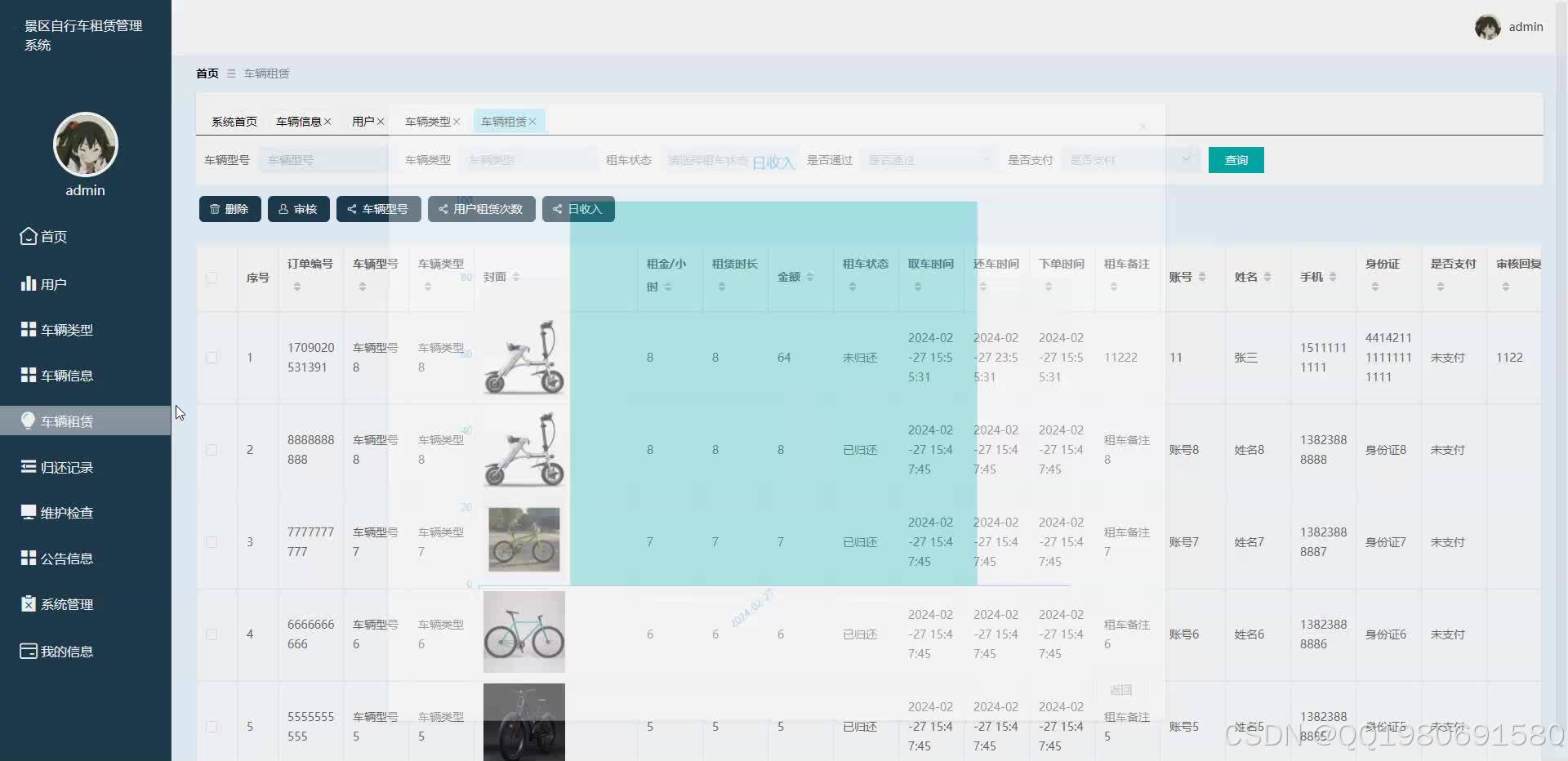The height and width of the screenshot is (761, 1568).
Task: Check the row checkbox for order 8888888888
Action: tap(213, 449)
